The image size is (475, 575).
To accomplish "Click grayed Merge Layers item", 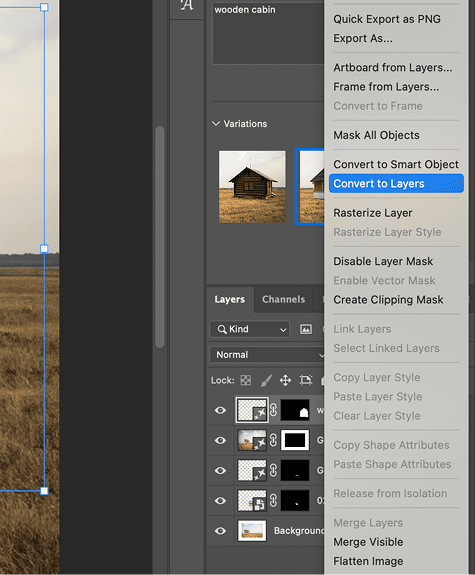I will point(368,523).
